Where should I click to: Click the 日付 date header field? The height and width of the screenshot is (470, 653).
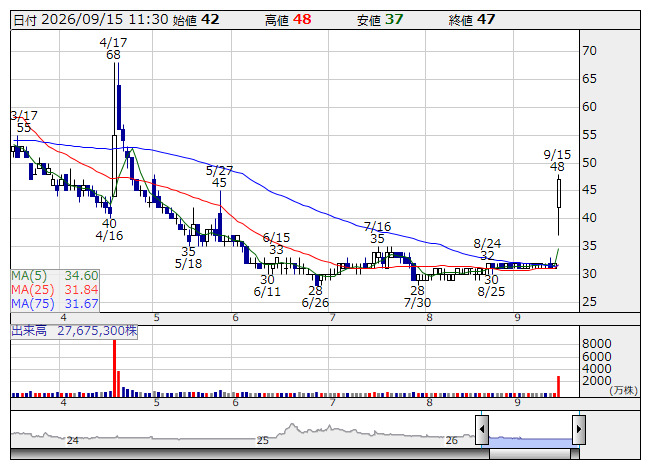(91, 20)
